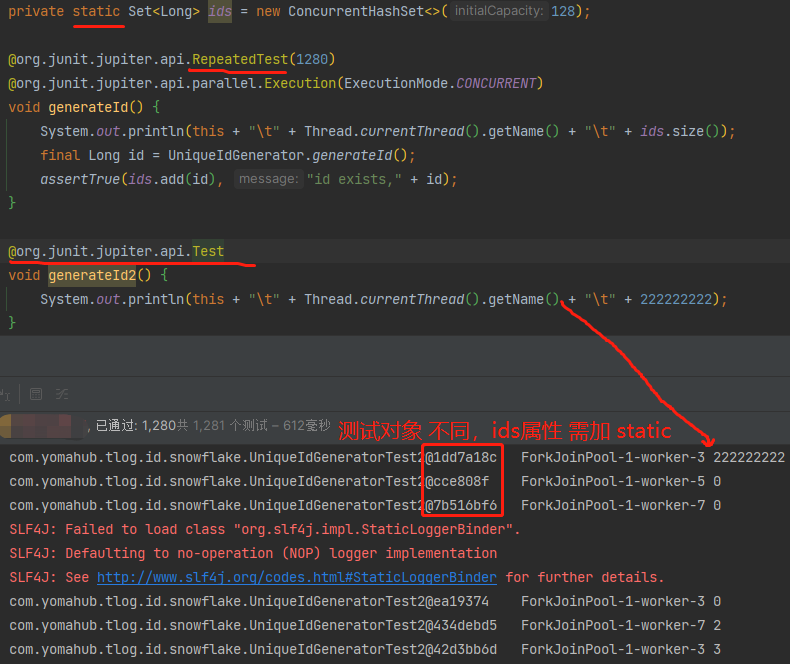Image resolution: width=790 pixels, height=664 pixels.
Task: Click console line with @42d3bb6d
Action: tap(365, 649)
